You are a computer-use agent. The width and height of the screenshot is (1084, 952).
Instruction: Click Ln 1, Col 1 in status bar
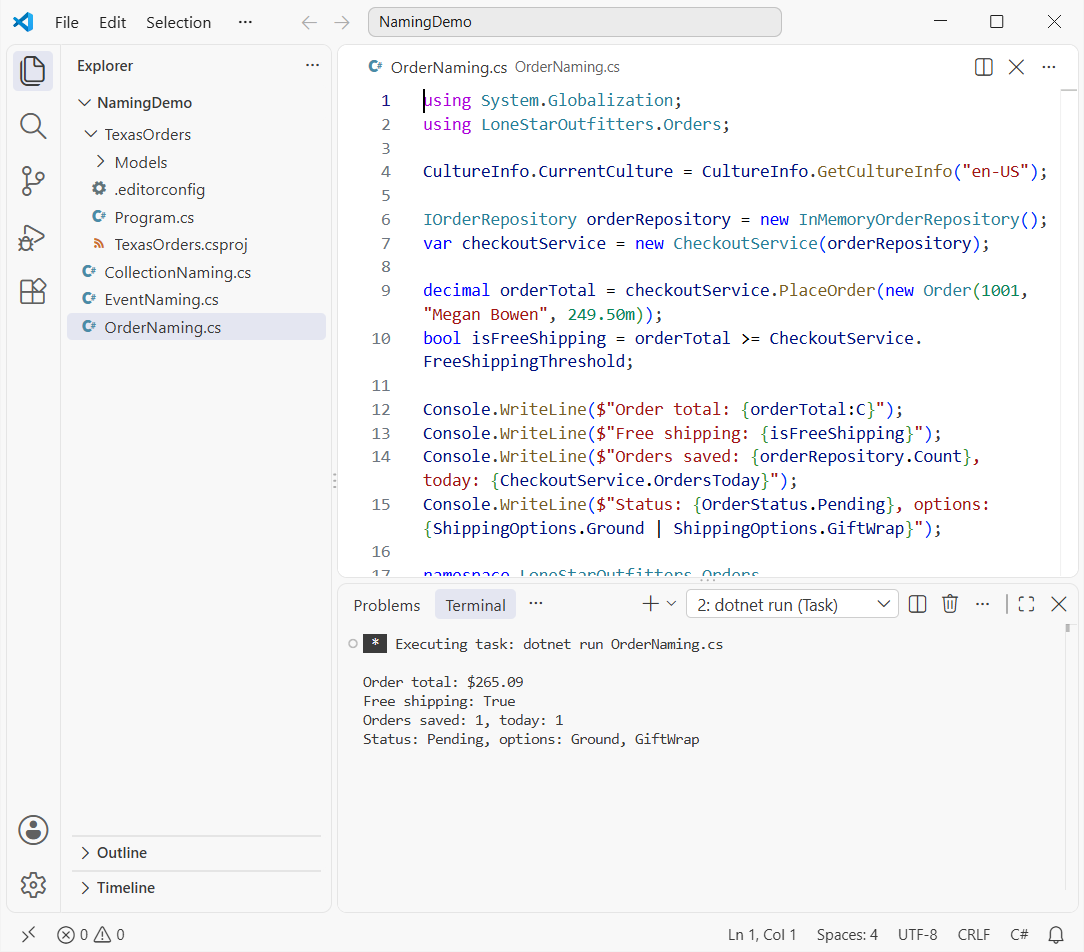coord(762,935)
